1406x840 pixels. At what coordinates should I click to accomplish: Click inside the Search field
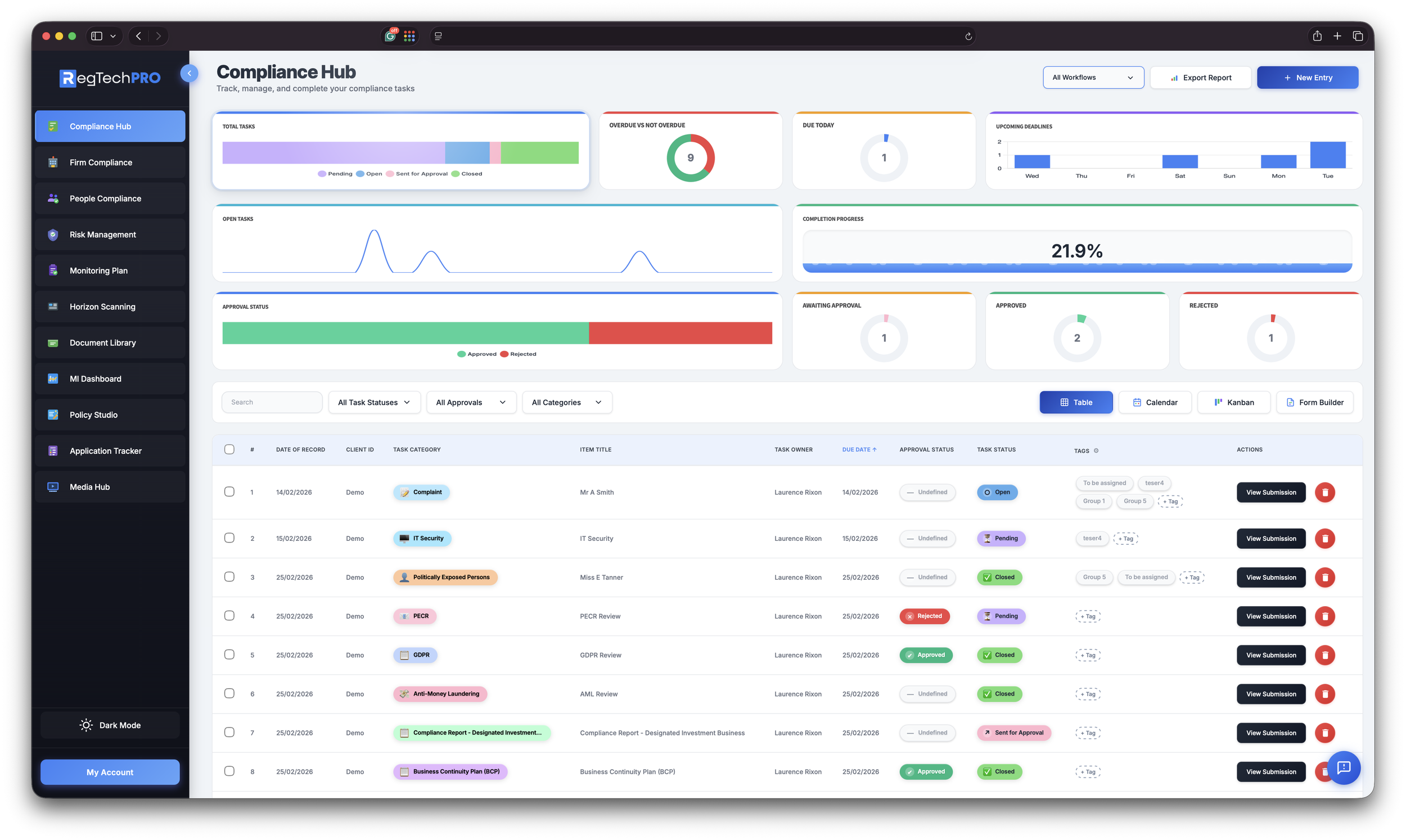[272, 402]
